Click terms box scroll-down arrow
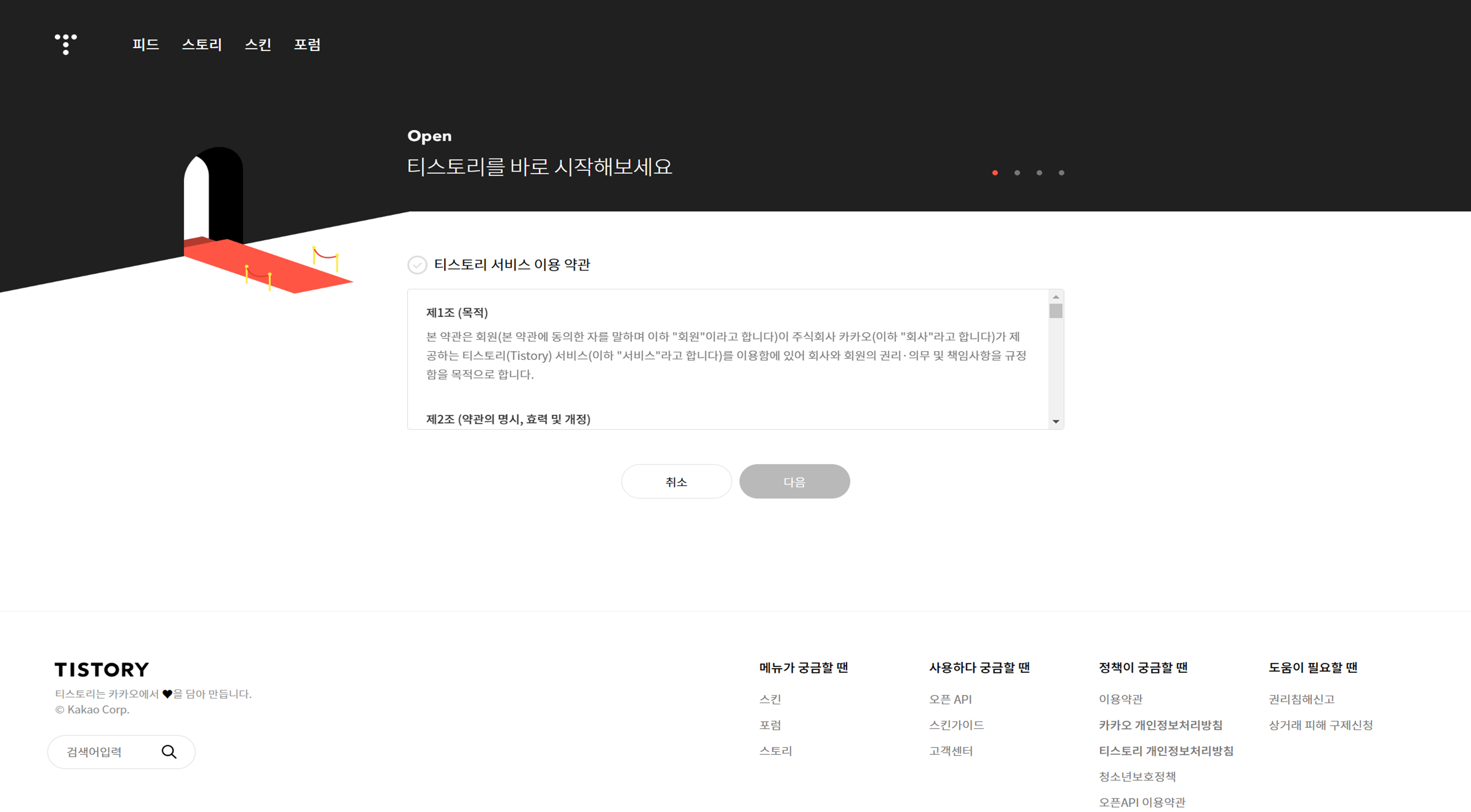 tap(1056, 422)
